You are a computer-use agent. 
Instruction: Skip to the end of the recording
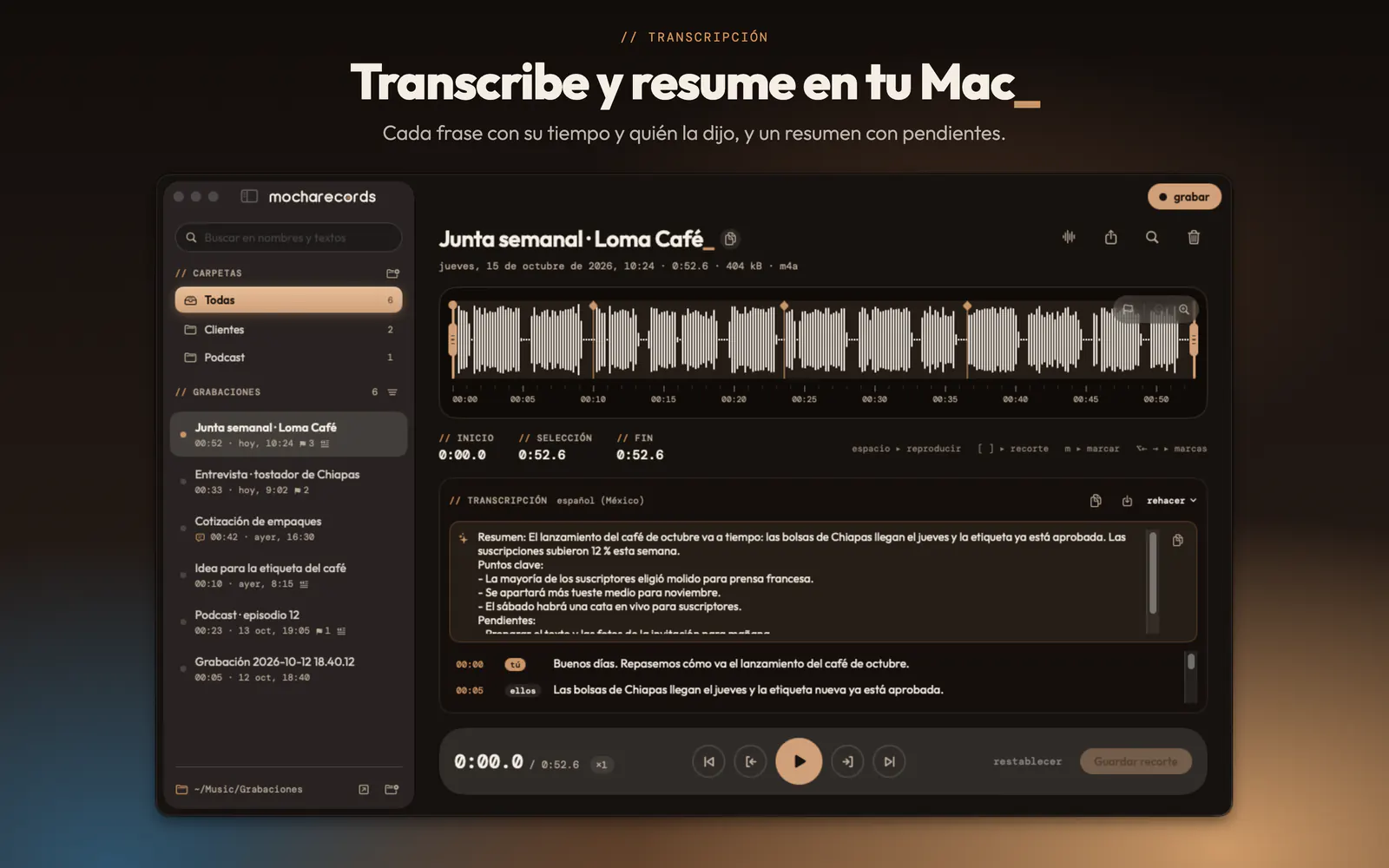tap(889, 761)
